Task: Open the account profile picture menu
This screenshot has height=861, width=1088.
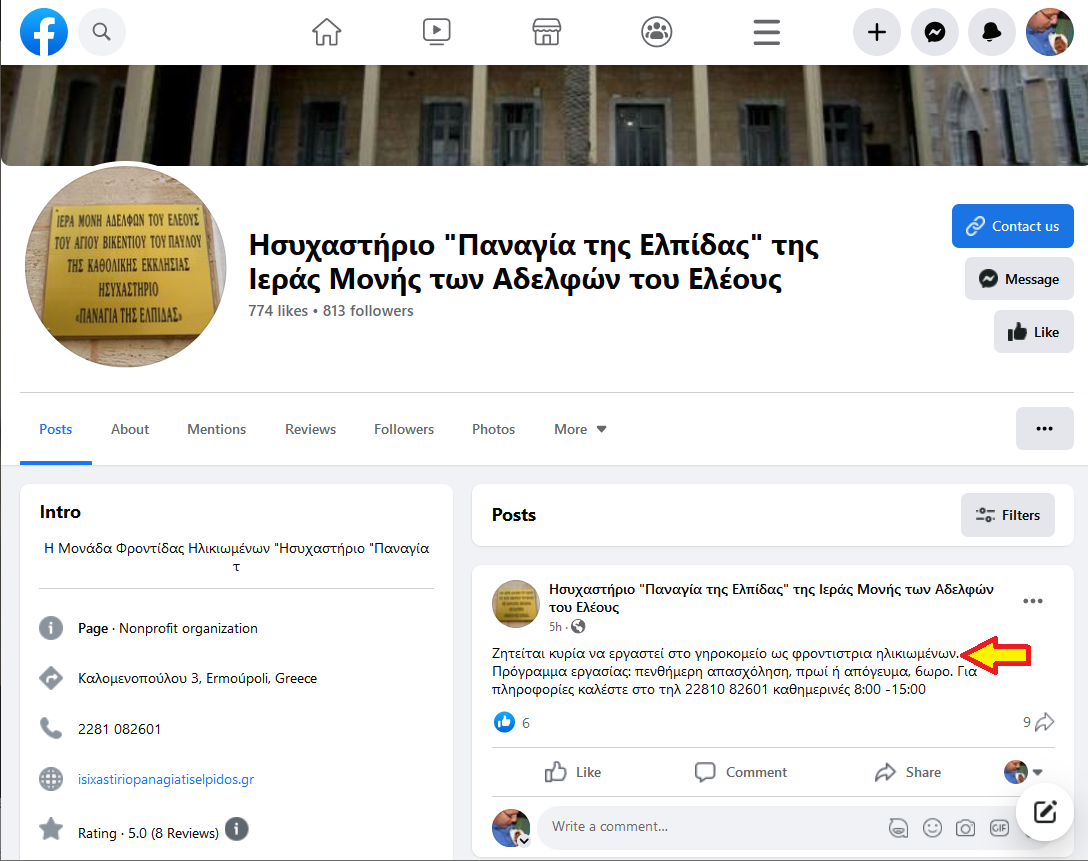Action: point(1050,32)
